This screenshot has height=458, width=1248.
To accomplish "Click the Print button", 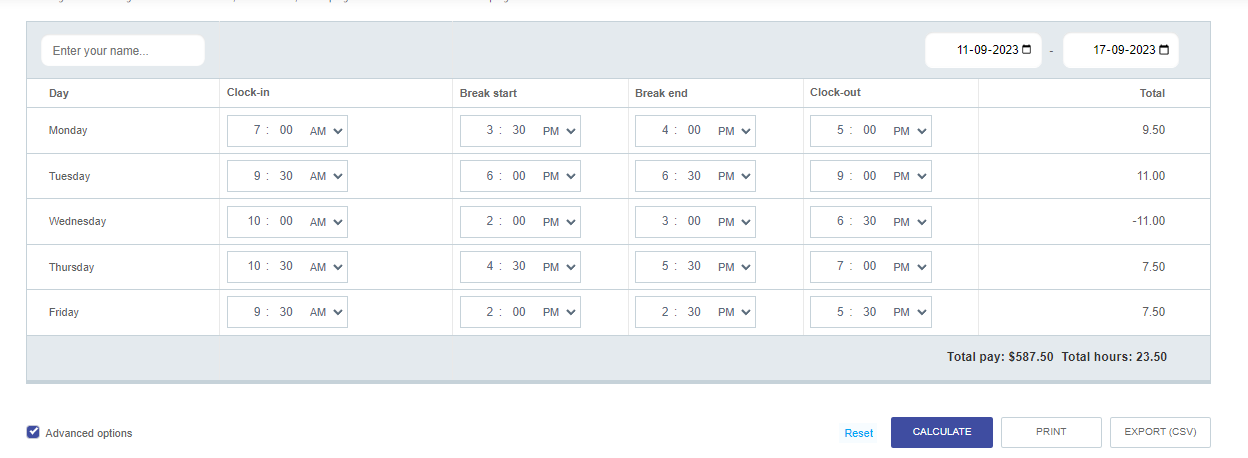I will coord(1051,432).
